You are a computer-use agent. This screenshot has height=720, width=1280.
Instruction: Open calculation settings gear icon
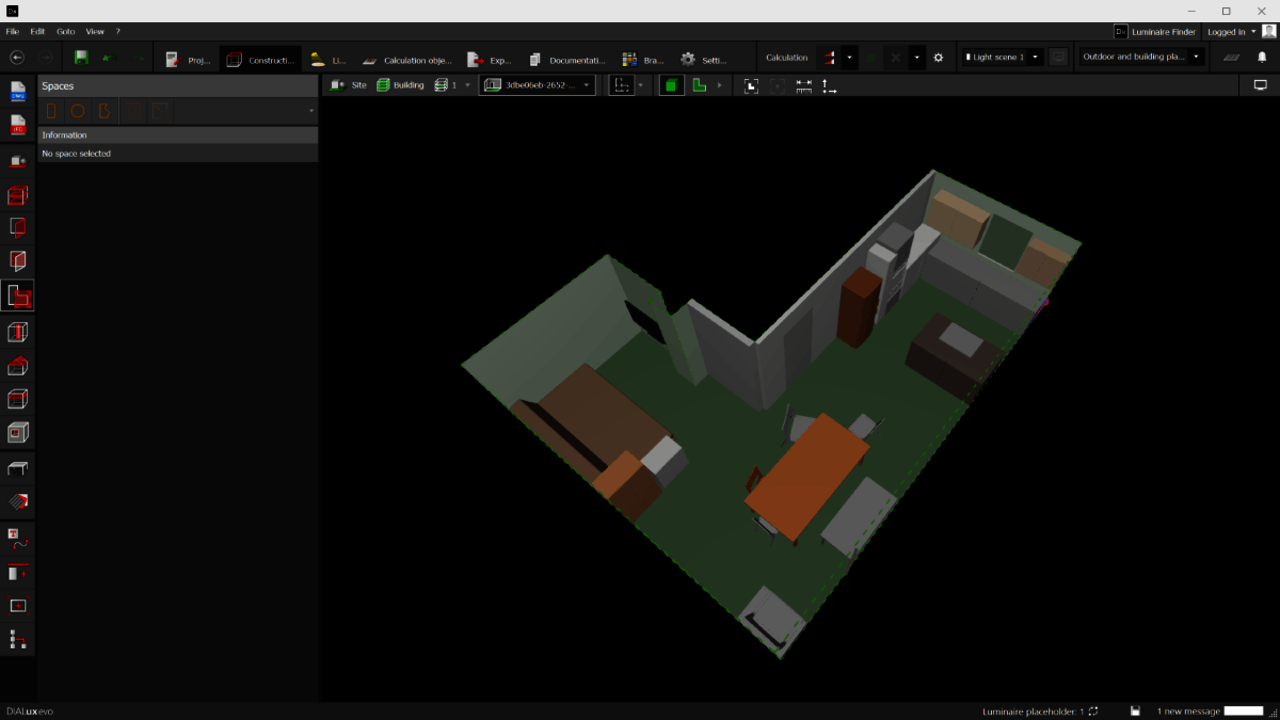[x=938, y=58]
